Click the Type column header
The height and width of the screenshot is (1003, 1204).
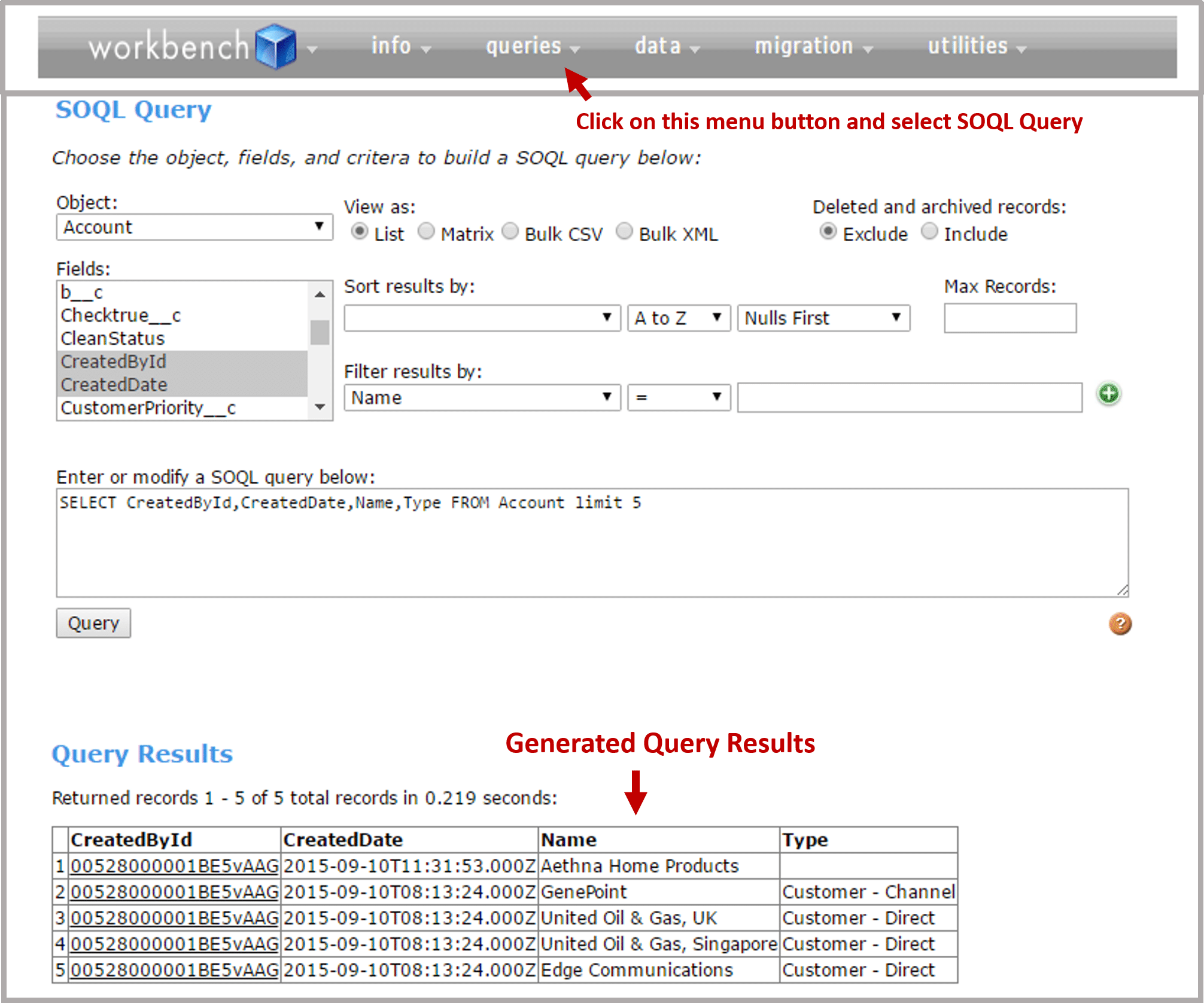[868, 840]
